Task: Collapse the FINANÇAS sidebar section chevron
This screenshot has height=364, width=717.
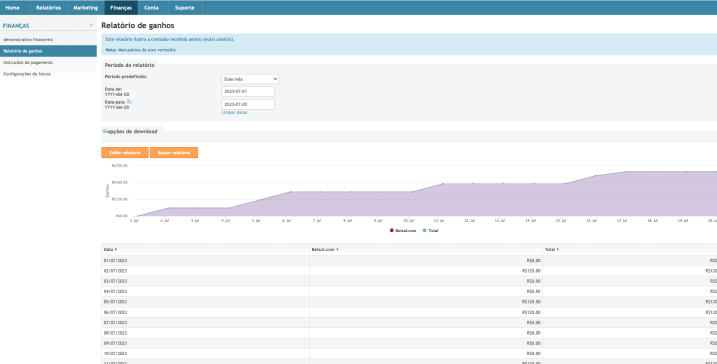Action: [x=91, y=26]
